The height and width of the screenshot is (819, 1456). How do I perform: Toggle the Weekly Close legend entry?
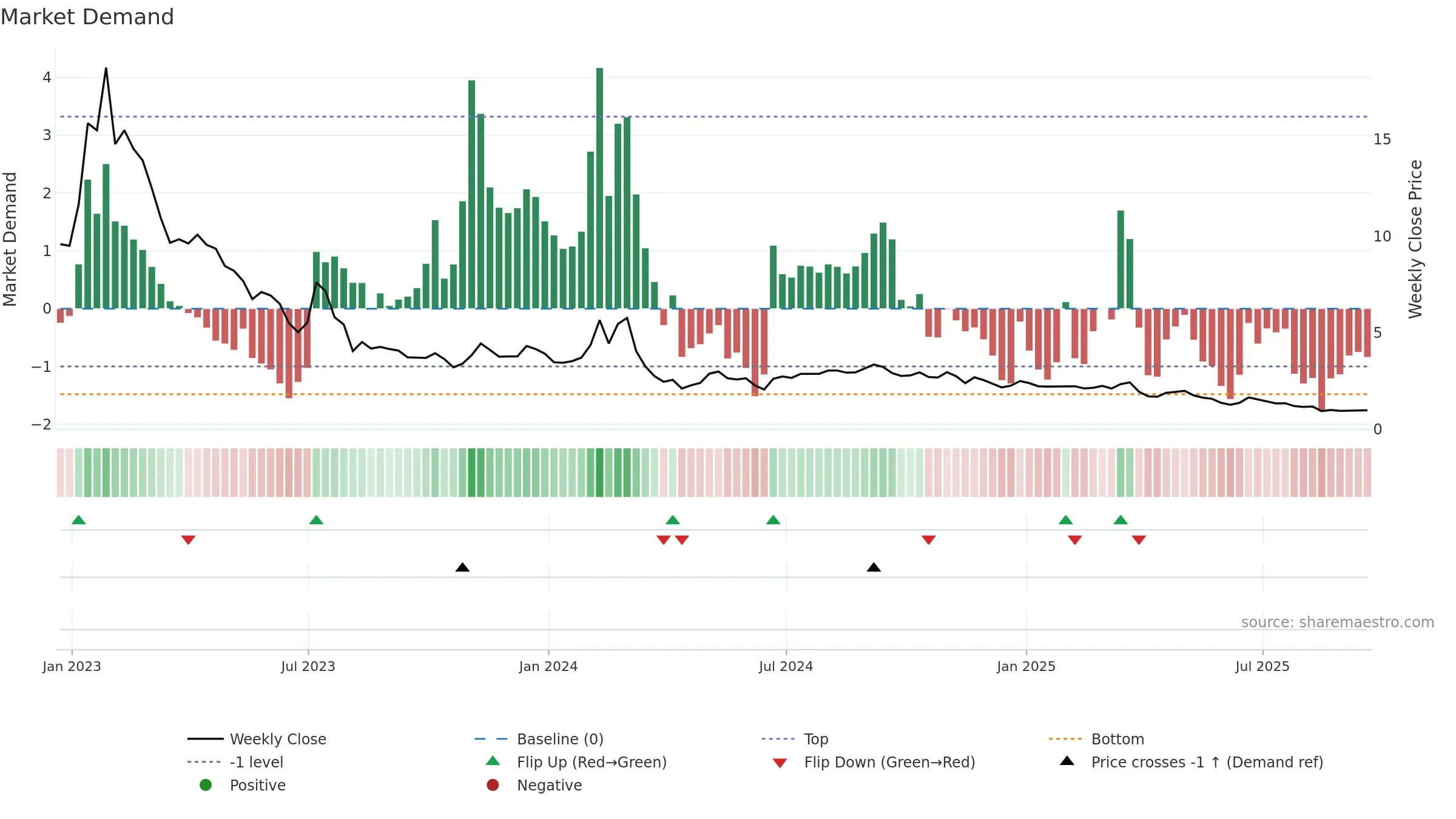pos(257,739)
